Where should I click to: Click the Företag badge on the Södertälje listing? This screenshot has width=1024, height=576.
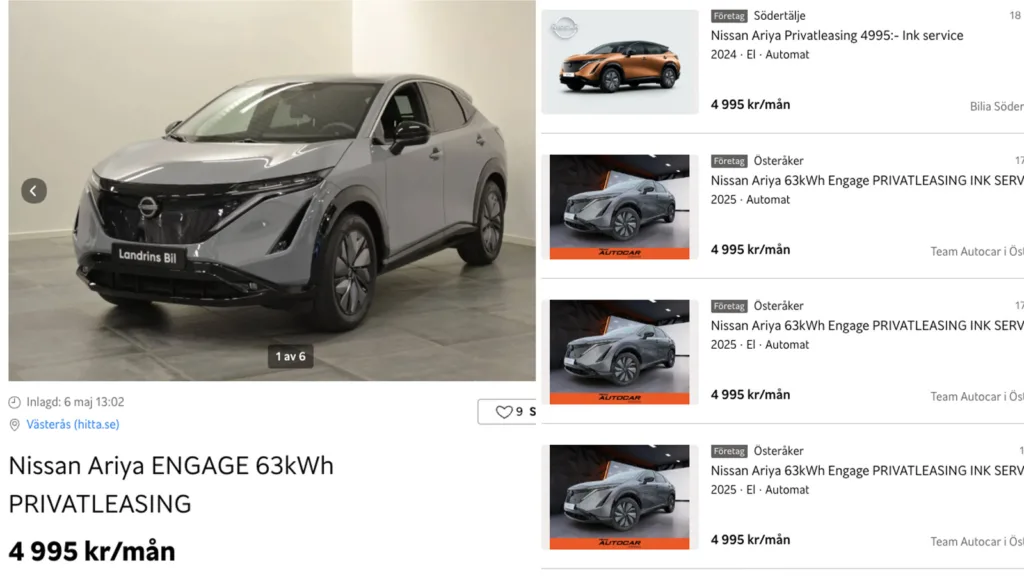tap(729, 16)
